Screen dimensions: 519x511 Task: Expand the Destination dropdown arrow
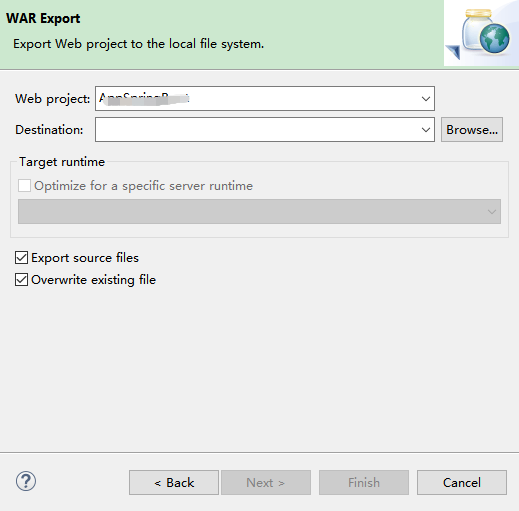point(425,130)
